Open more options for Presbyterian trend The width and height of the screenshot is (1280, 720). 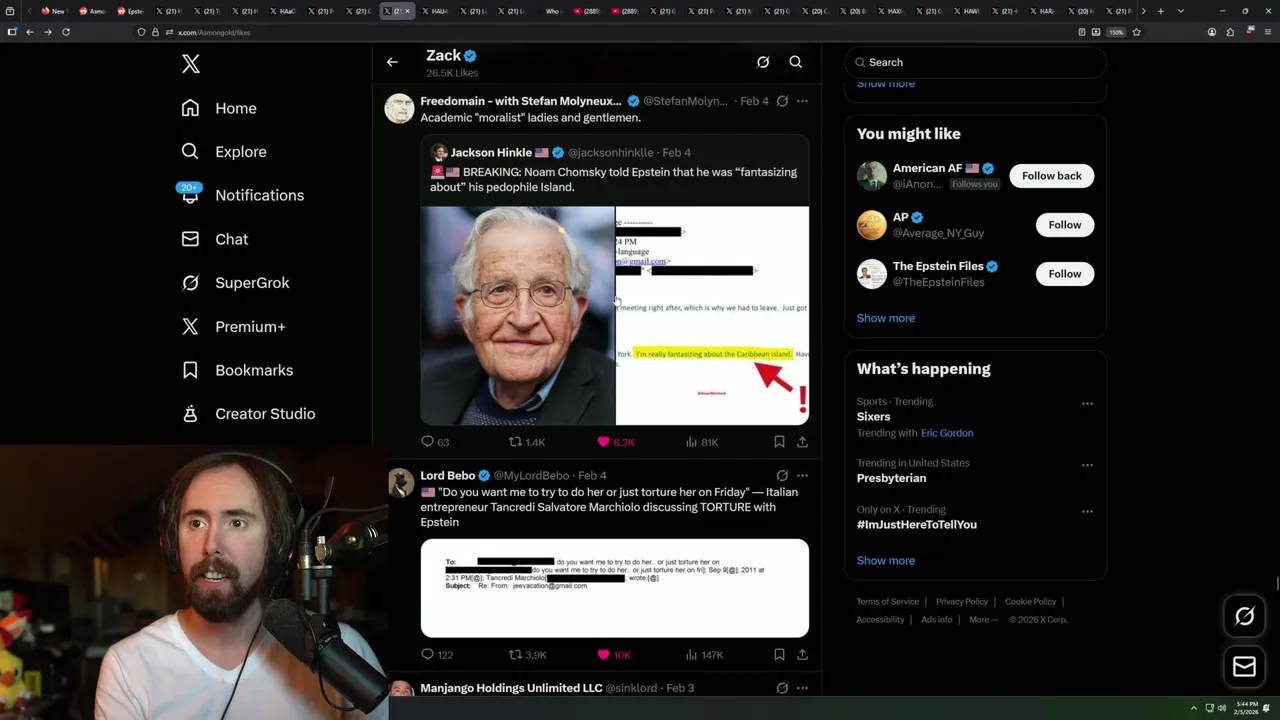pyautogui.click(x=1087, y=465)
